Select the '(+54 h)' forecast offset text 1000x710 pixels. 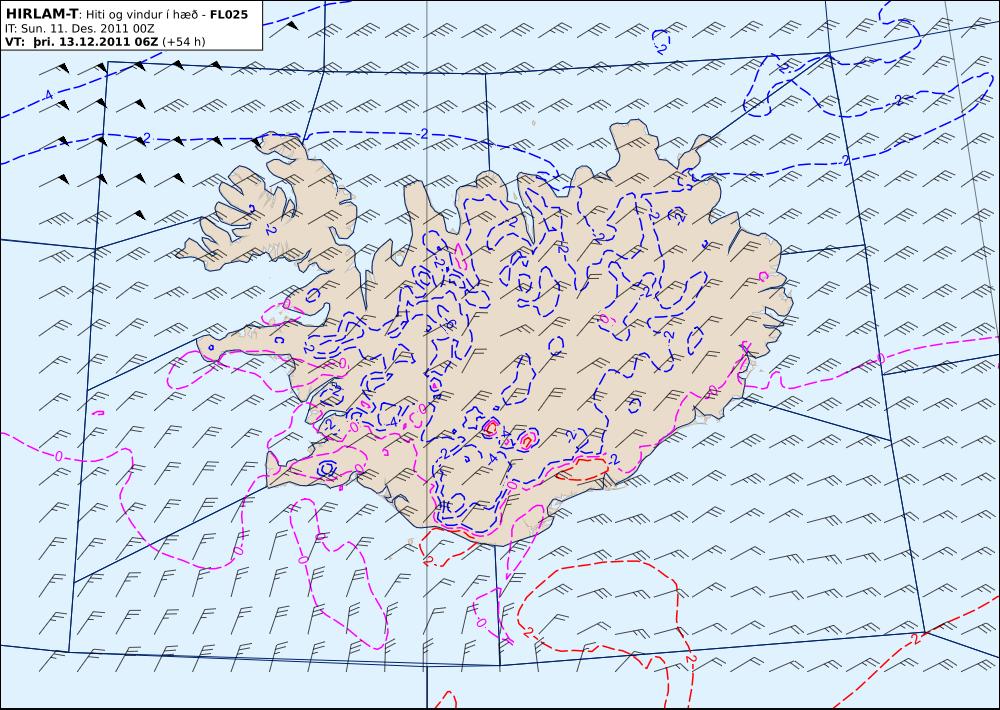point(184,41)
